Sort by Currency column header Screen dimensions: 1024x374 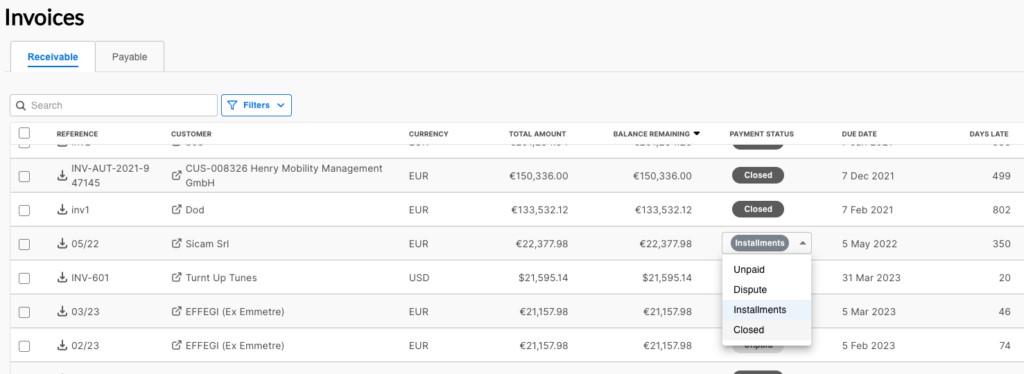tap(428, 134)
